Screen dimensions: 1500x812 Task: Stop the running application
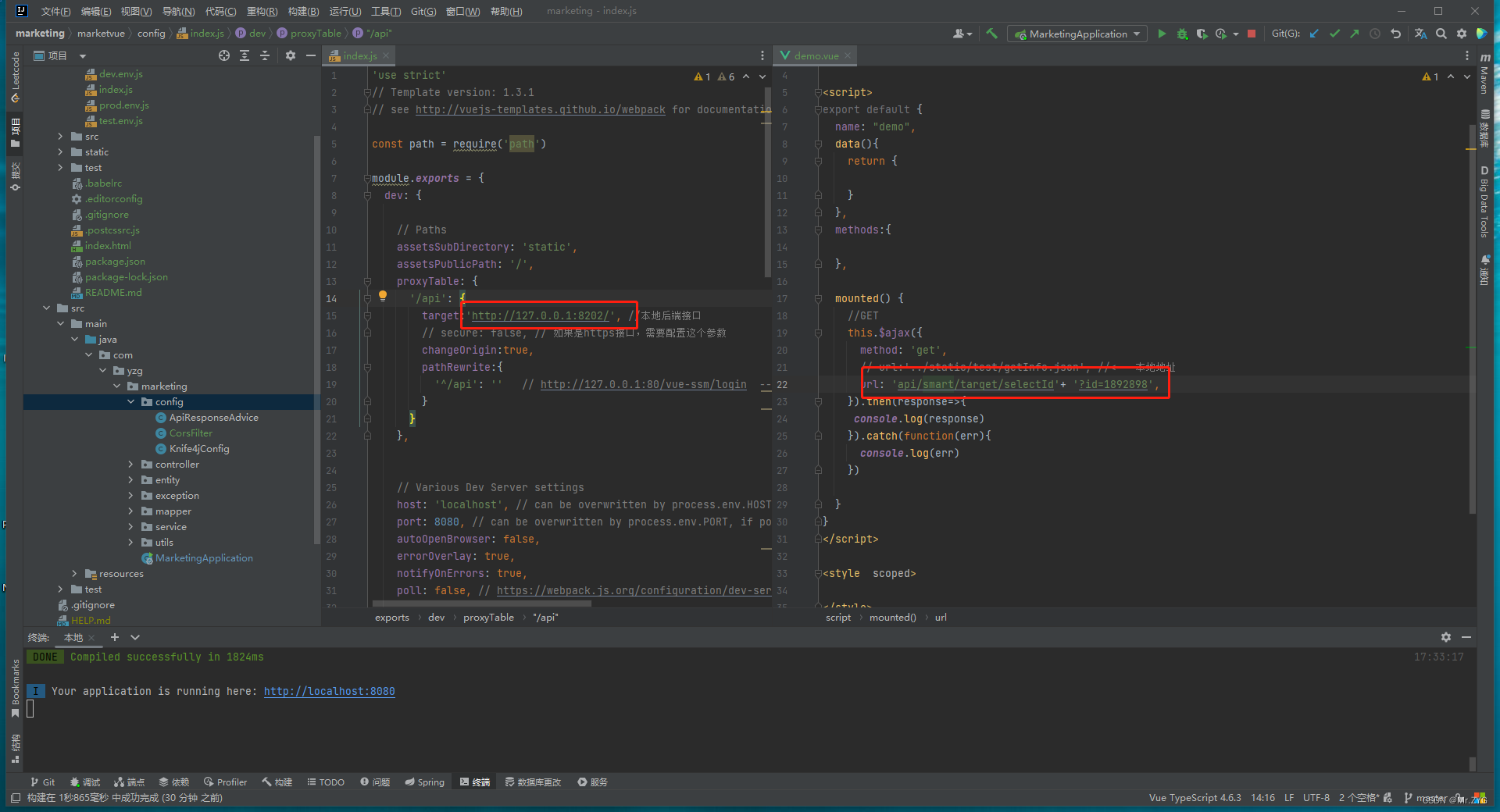1251,34
